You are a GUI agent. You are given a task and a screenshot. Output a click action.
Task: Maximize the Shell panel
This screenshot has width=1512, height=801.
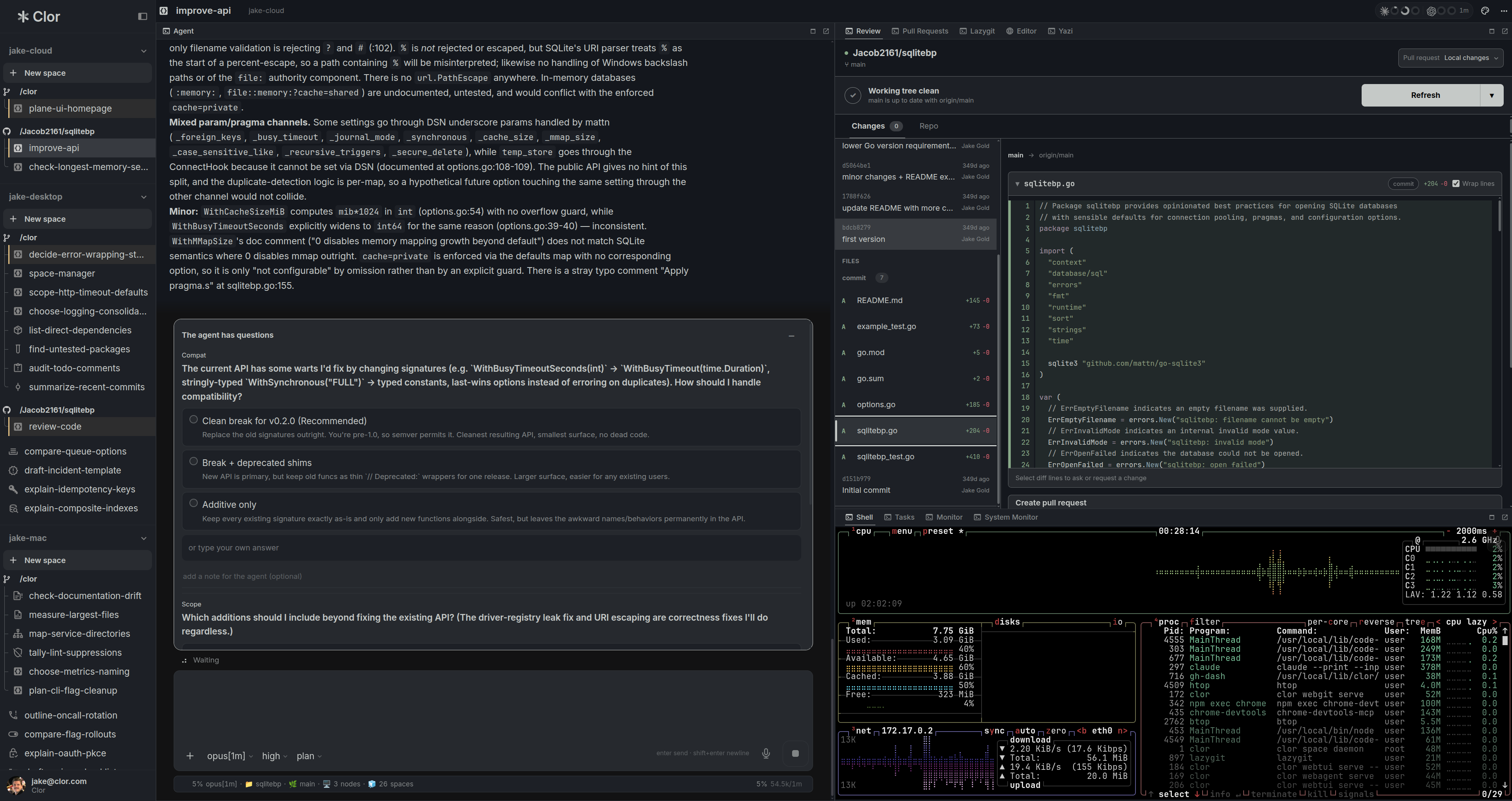(x=1491, y=517)
